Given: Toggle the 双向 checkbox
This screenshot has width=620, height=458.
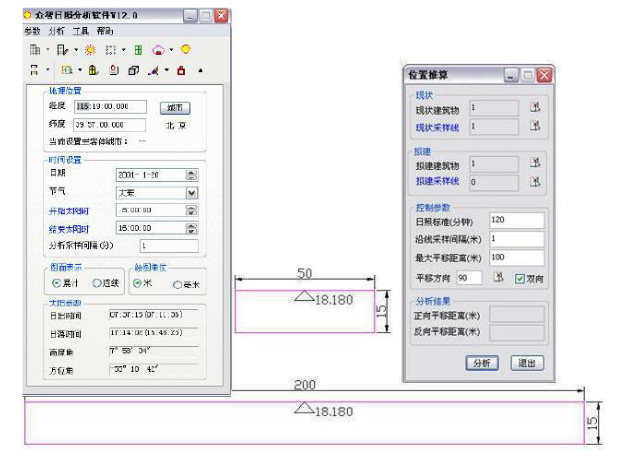Looking at the screenshot, I should point(518,277).
